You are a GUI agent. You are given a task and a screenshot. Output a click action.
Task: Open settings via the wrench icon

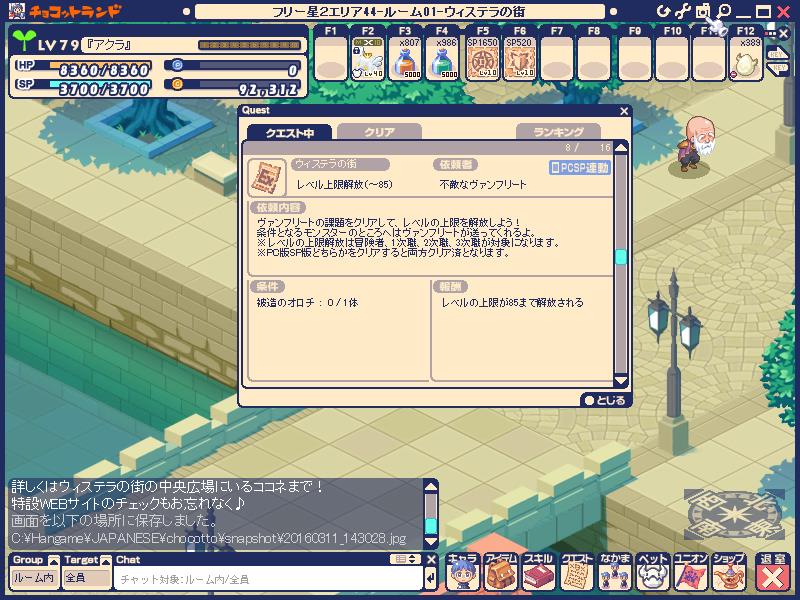(x=682, y=11)
